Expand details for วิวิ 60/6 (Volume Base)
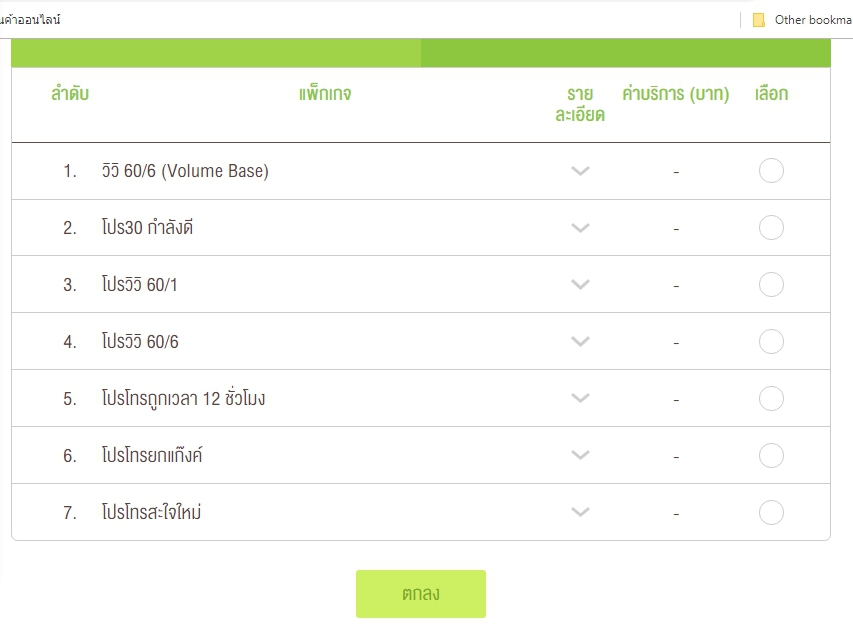This screenshot has width=853, height=632. point(580,171)
